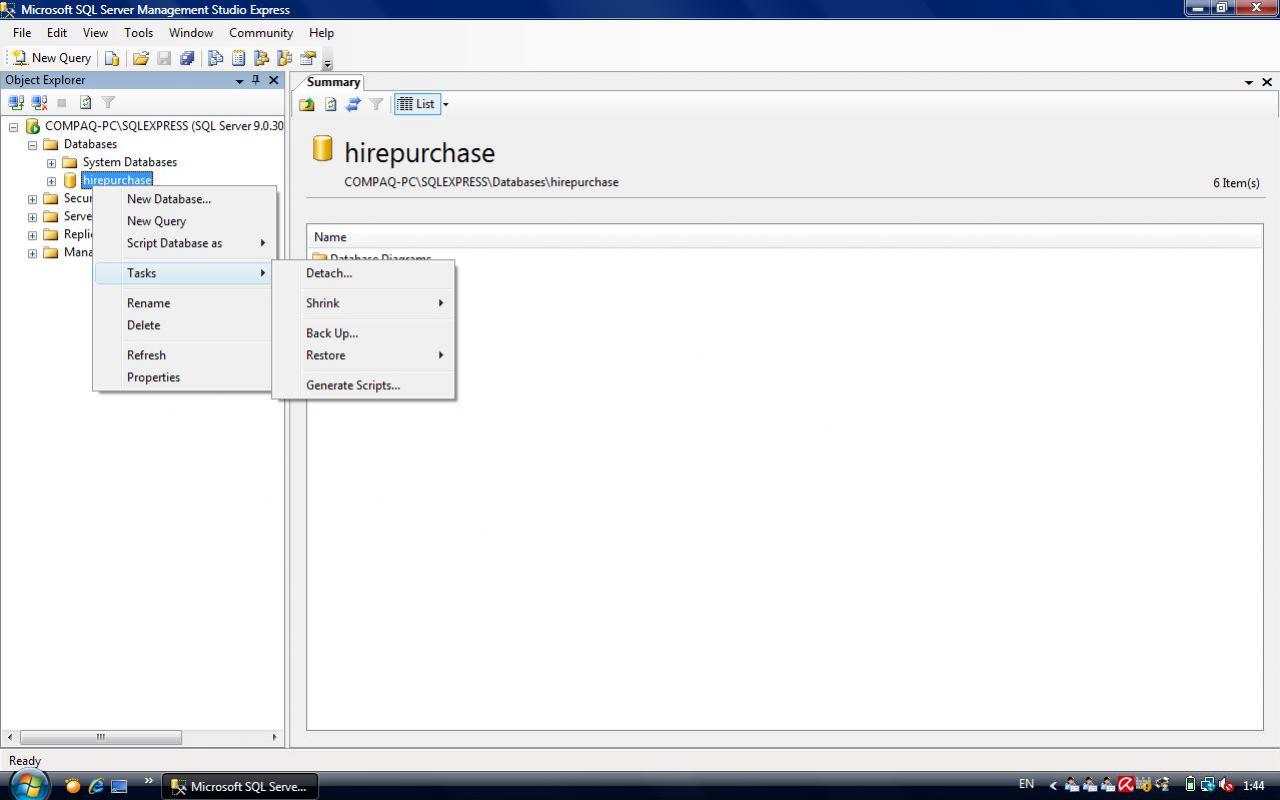Click the Name column header
This screenshot has height=800, width=1280.
tap(784, 237)
